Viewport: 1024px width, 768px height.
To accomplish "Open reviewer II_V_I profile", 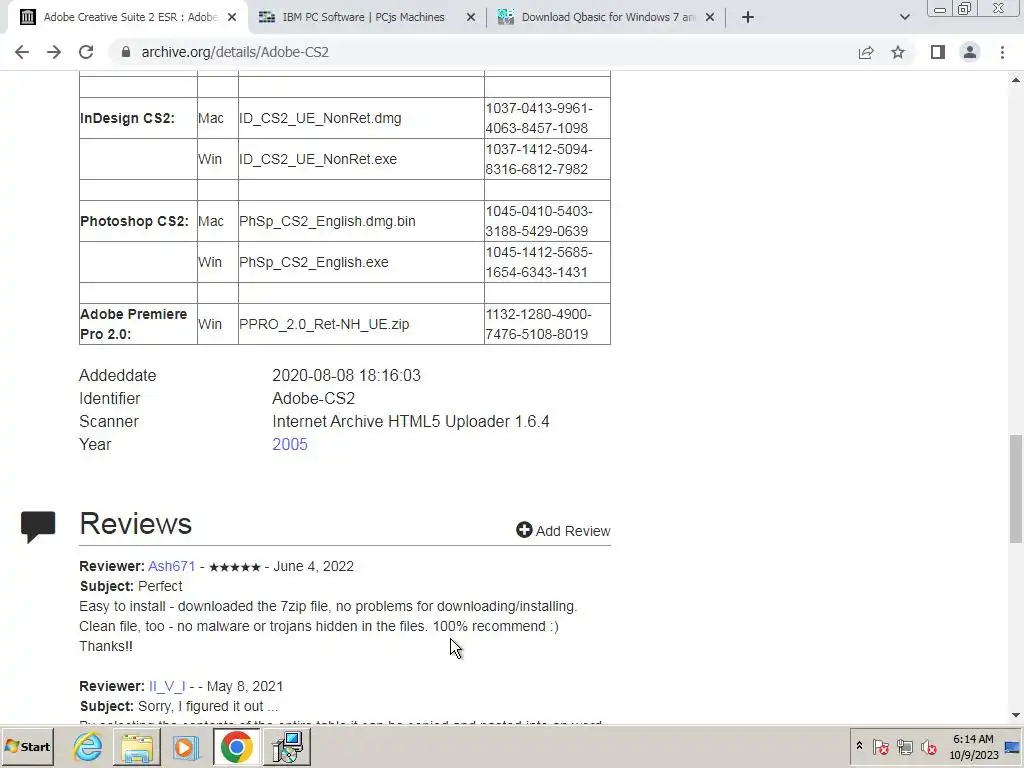I will pyautogui.click(x=167, y=686).
